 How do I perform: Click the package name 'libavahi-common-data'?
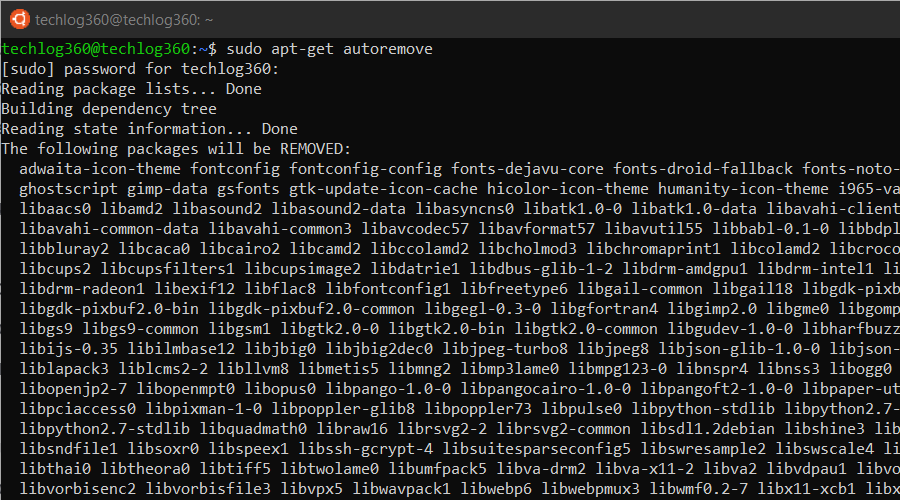109,229
